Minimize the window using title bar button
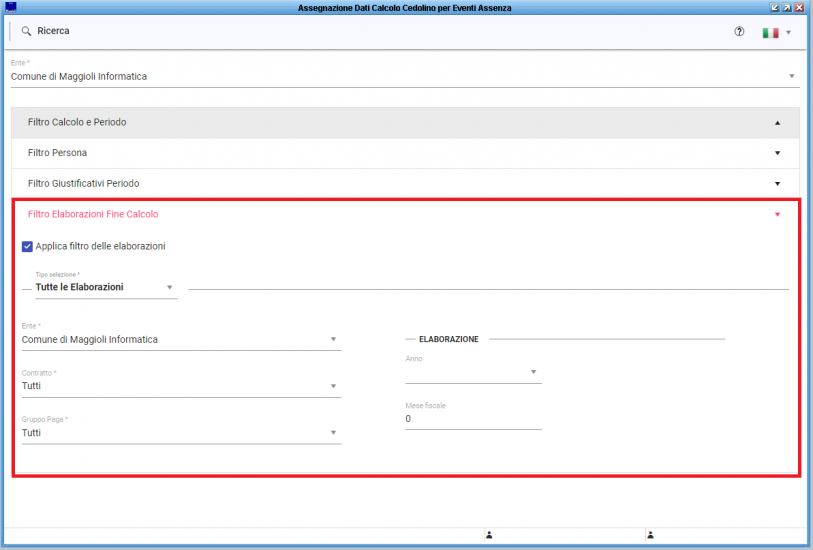Image resolution: width=813 pixels, height=550 pixels. pos(775,7)
